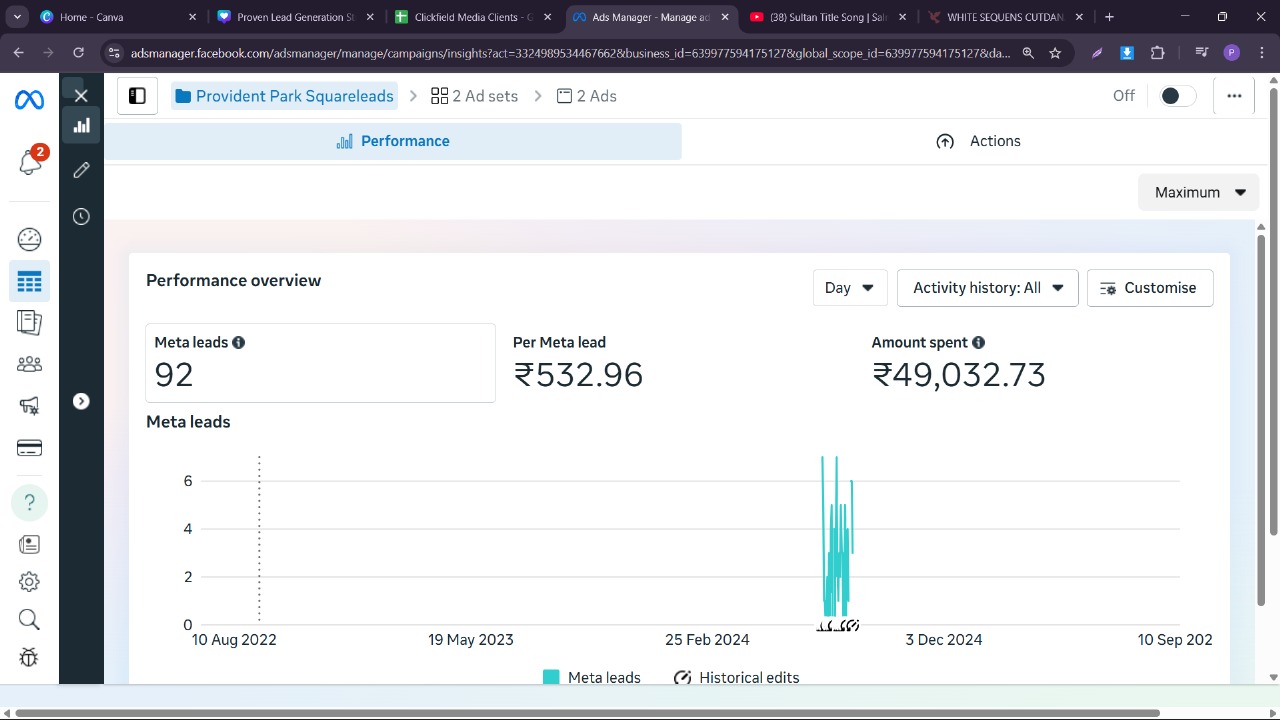Toggle the side panel layout button
The height and width of the screenshot is (720, 1280).
pyautogui.click(x=137, y=96)
